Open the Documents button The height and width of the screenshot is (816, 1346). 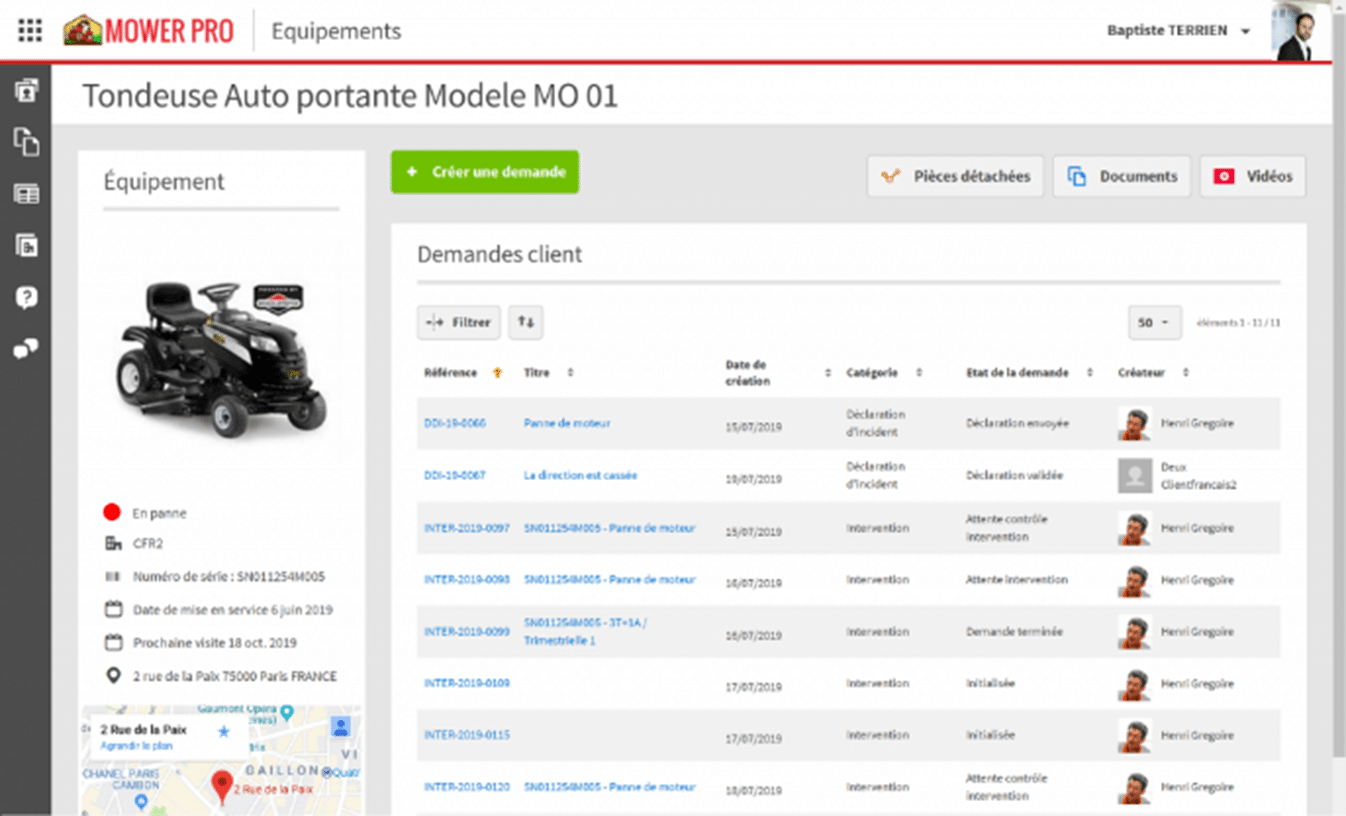[1122, 176]
